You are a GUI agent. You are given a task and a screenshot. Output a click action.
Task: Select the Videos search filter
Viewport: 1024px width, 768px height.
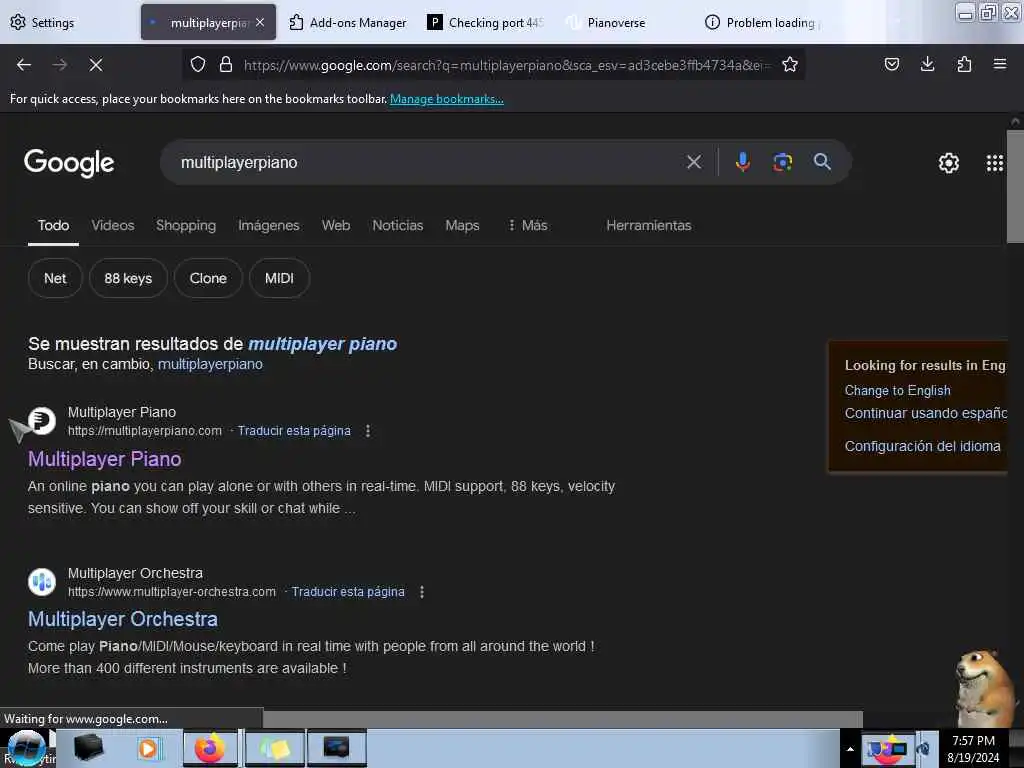point(113,225)
